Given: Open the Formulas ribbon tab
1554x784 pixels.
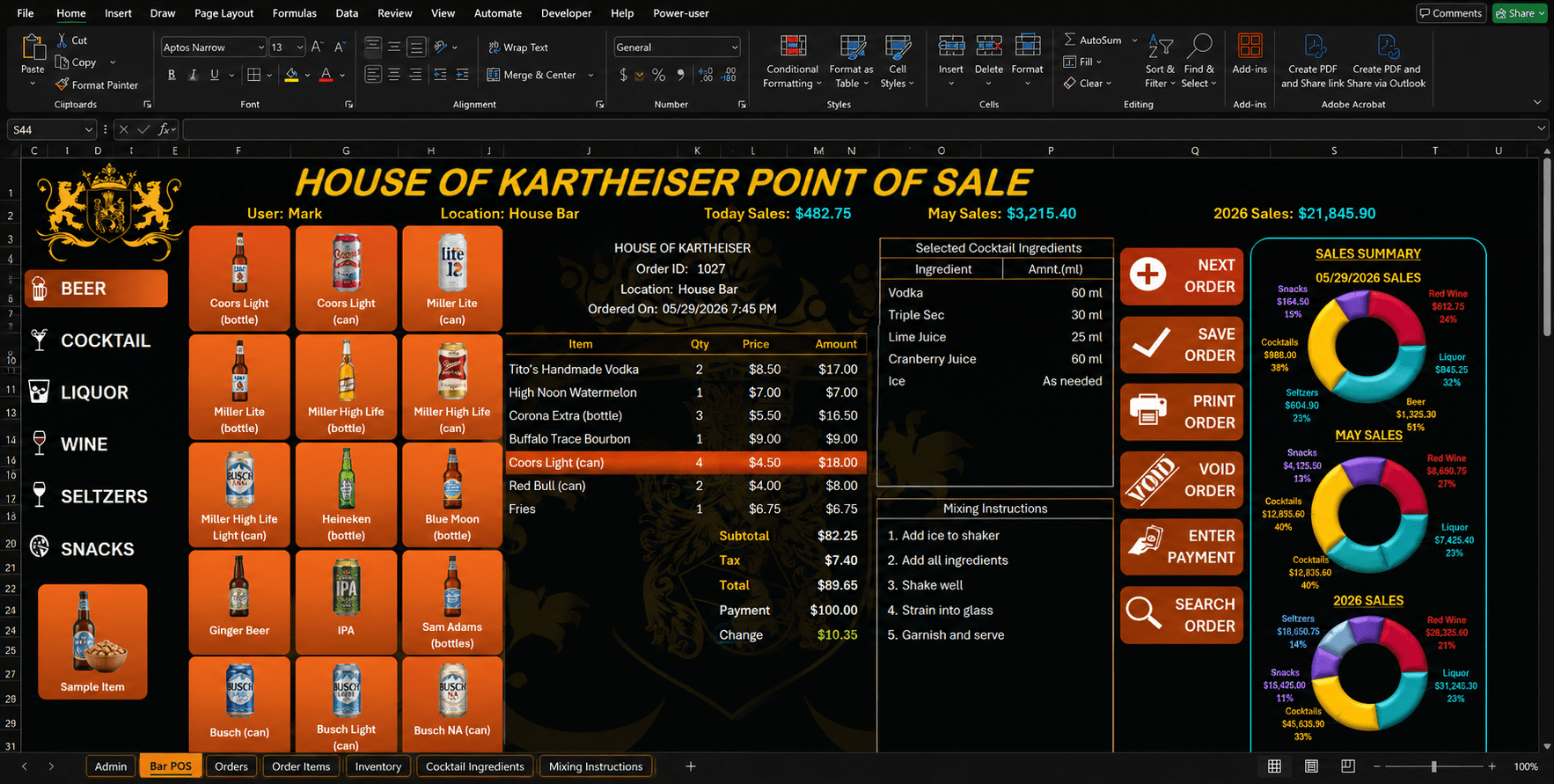Looking at the screenshot, I should [294, 13].
